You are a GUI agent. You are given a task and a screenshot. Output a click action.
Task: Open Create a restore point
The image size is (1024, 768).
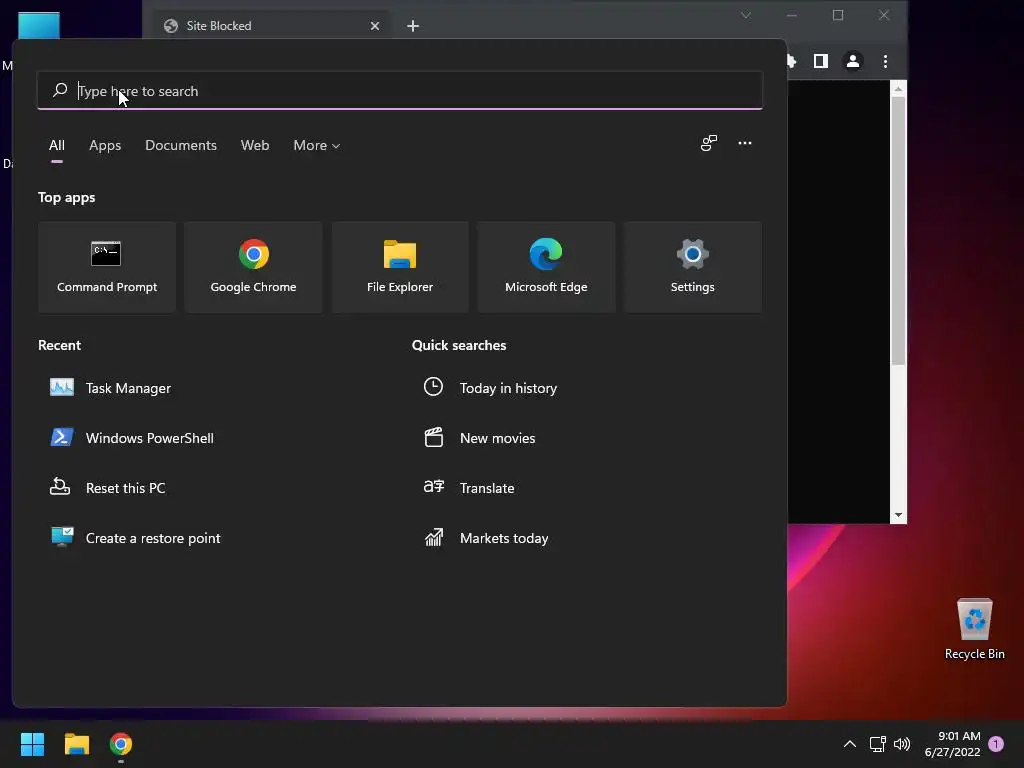[135, 537]
